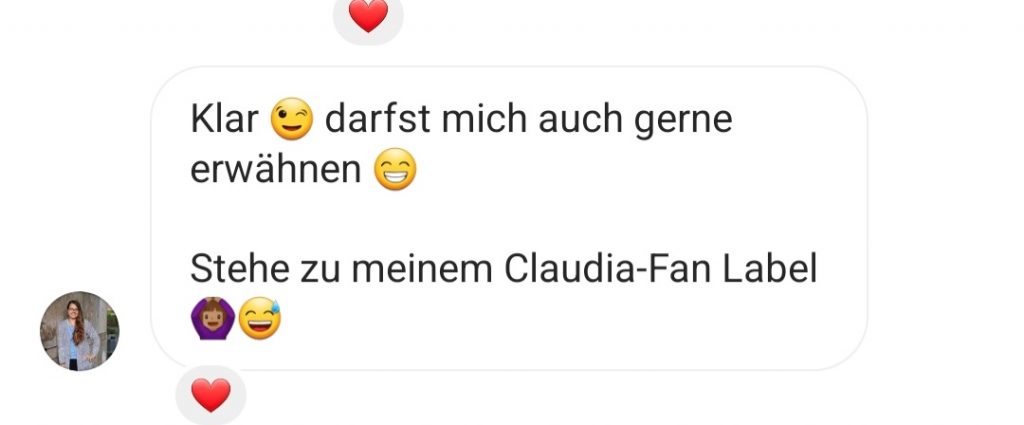The image size is (1024, 425).
Task: Tap the red heart reaction below the message
Action: click(210, 396)
